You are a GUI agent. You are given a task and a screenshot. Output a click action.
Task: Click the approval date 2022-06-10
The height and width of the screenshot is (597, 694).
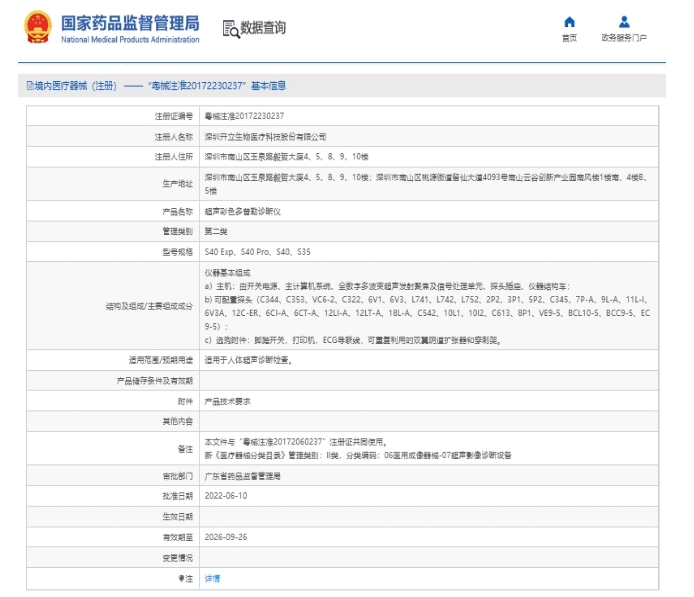[226, 497]
